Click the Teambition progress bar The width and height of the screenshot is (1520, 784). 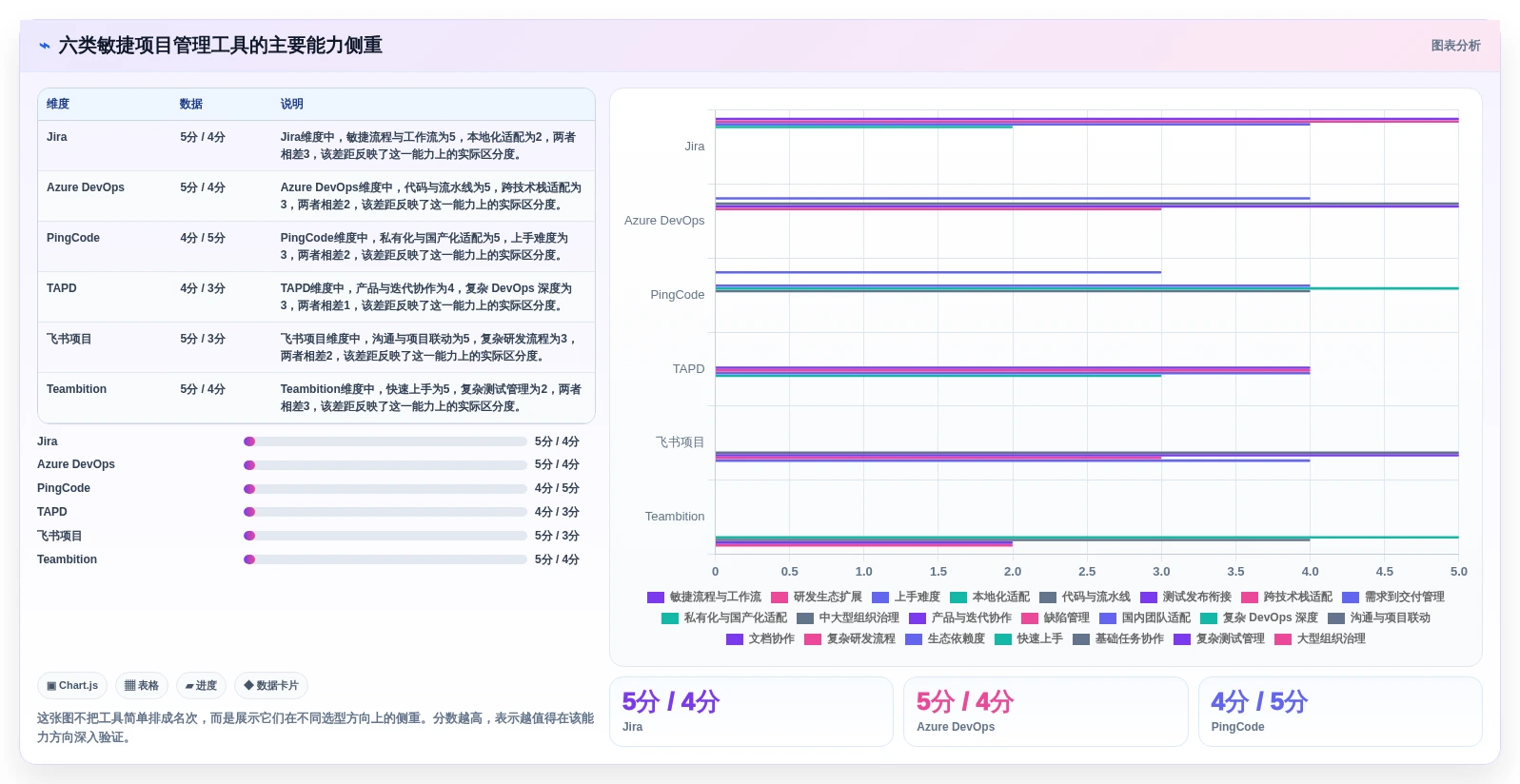point(385,559)
